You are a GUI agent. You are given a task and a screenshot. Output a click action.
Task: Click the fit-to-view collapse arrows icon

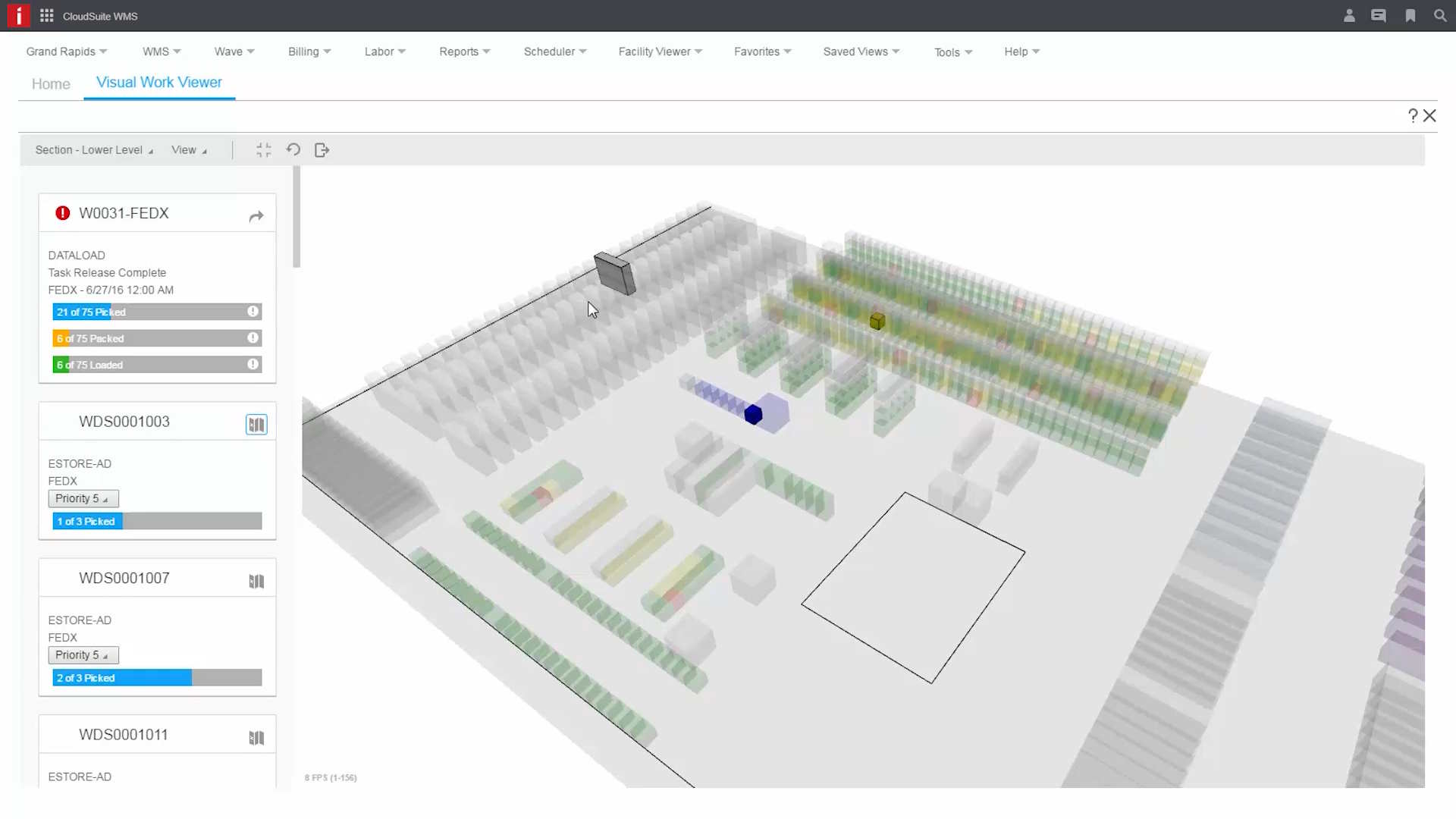click(x=263, y=150)
